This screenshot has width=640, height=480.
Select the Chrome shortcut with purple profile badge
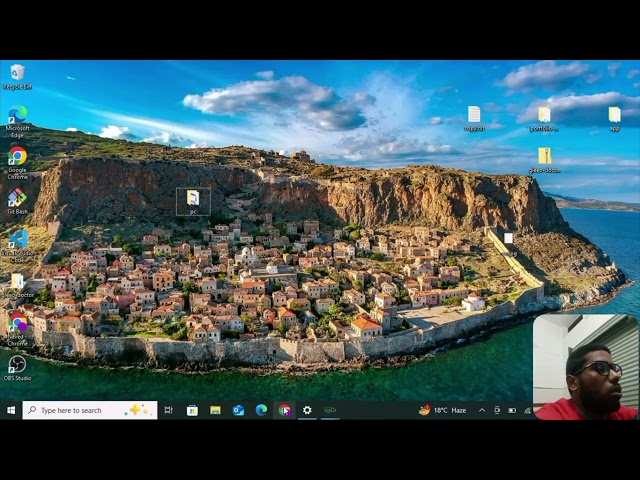pos(18,329)
